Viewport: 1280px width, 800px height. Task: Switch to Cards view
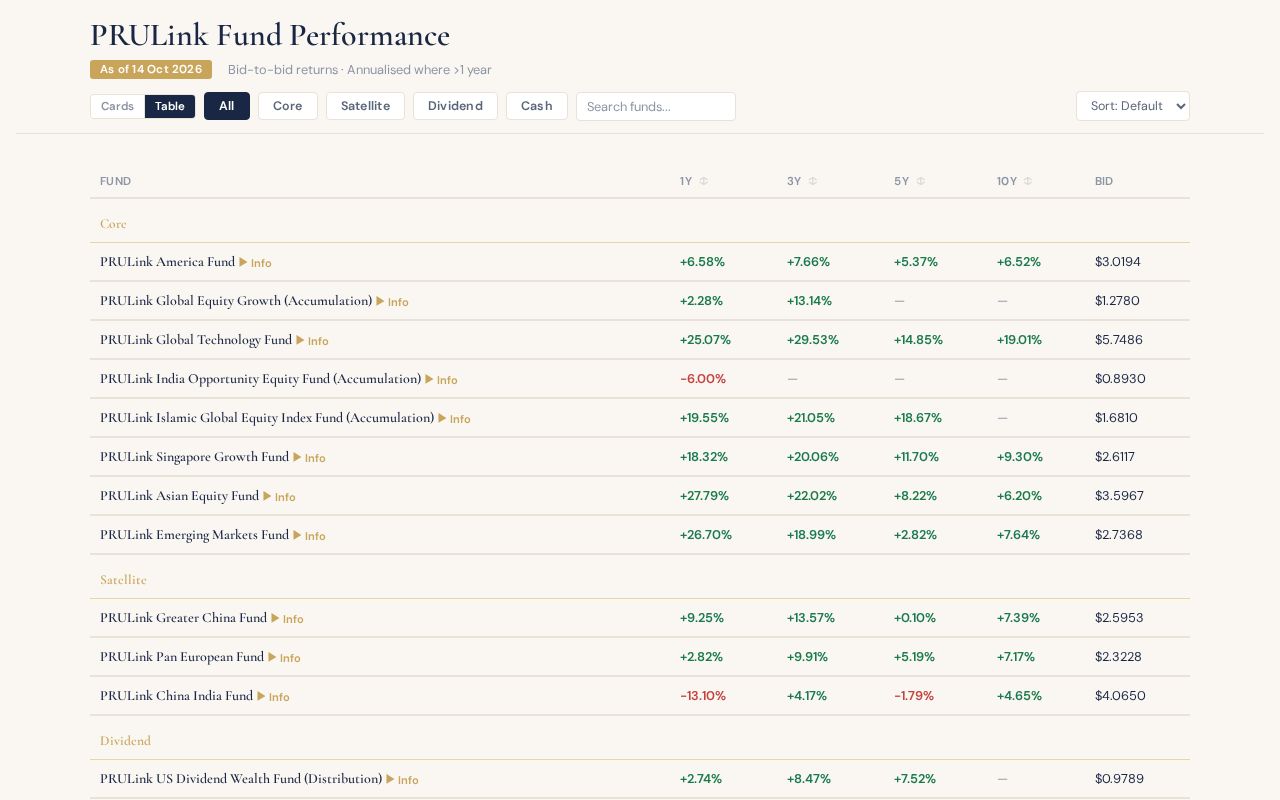pyautogui.click(x=117, y=106)
